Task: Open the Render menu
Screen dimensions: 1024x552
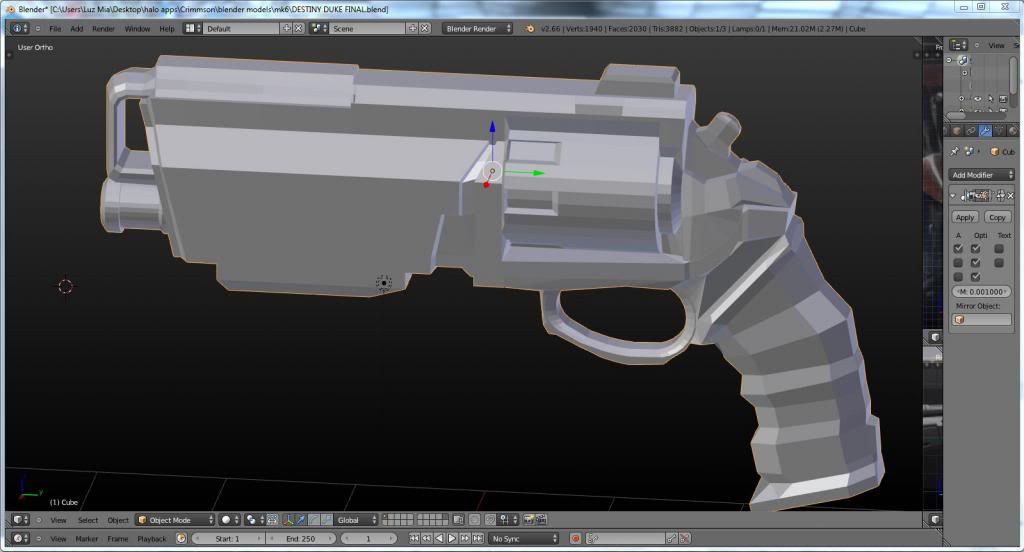Action: coord(103,29)
